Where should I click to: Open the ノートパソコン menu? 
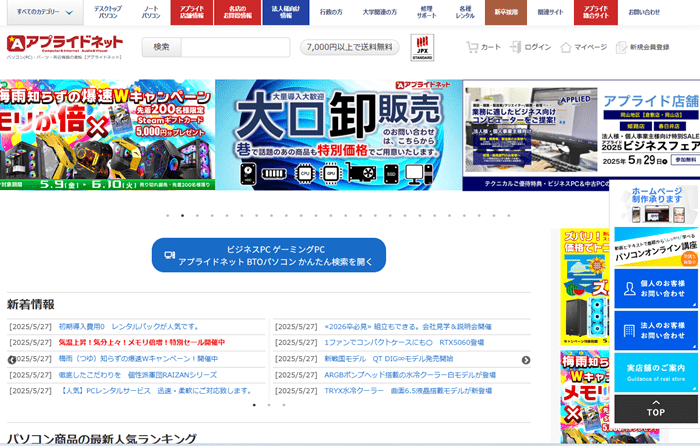[150, 12]
